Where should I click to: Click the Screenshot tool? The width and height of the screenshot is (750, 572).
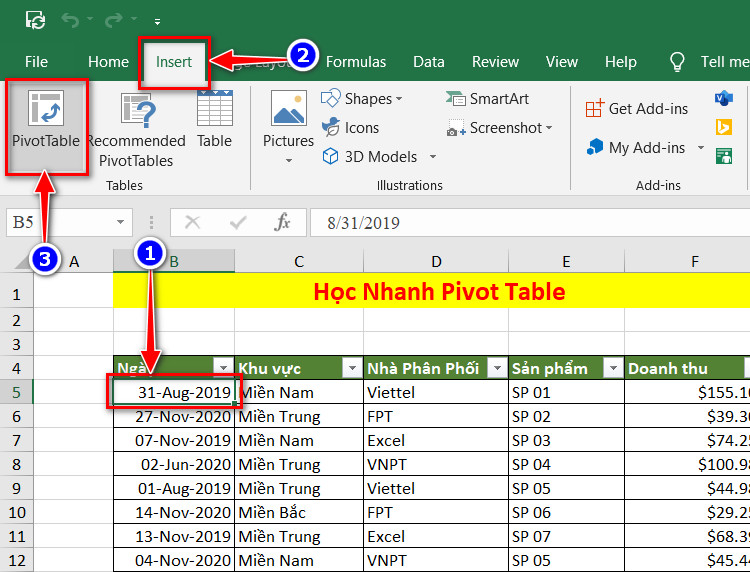(x=499, y=128)
